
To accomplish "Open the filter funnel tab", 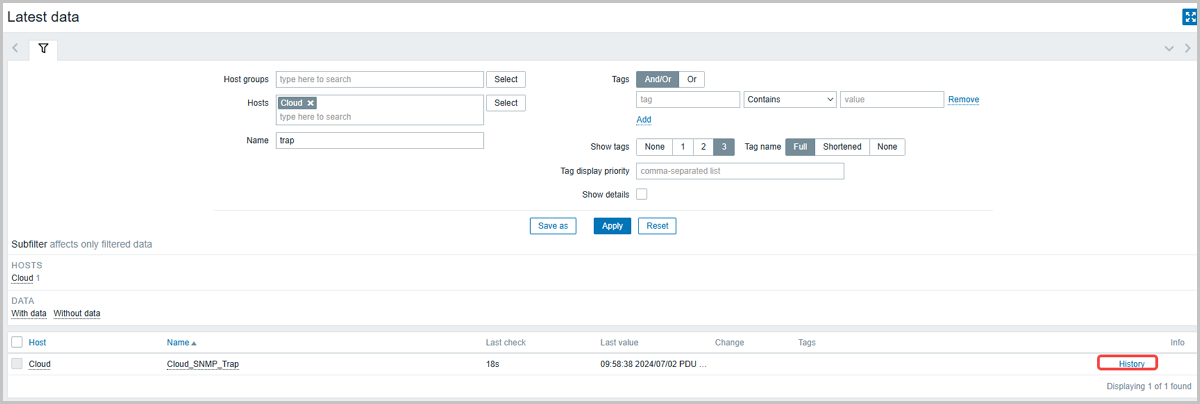I will pos(44,48).
